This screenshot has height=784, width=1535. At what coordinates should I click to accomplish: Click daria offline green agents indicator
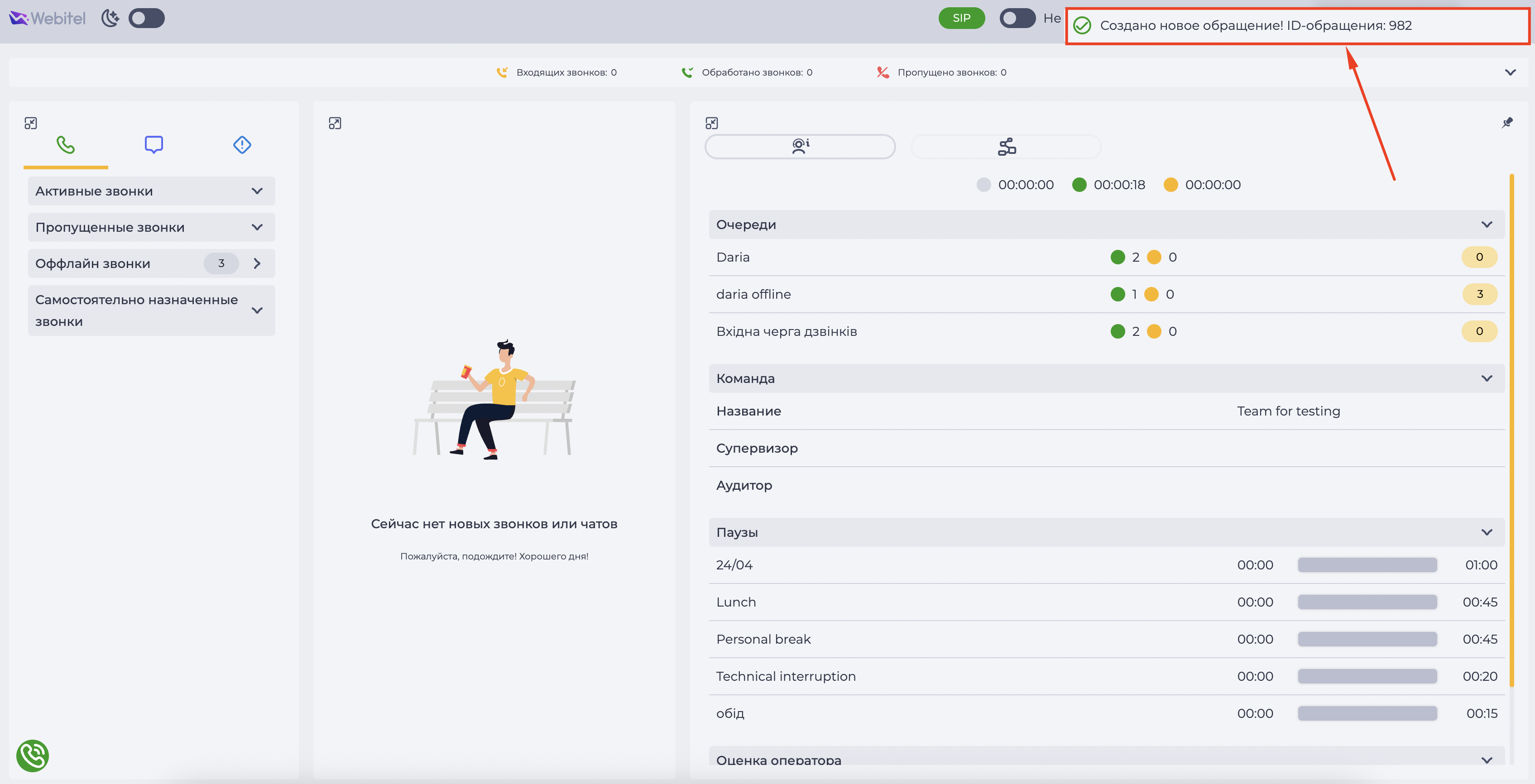(x=1117, y=294)
